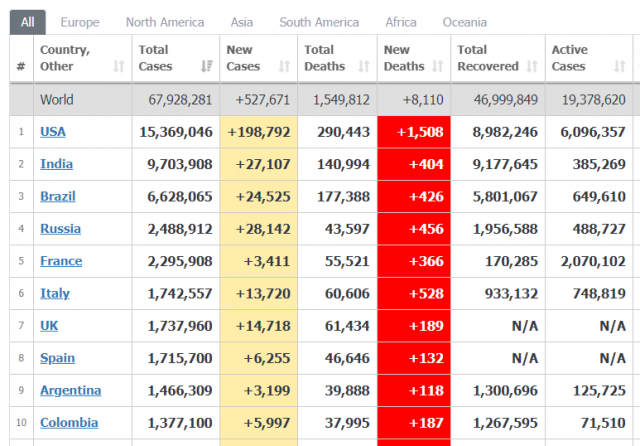640x446 pixels.
Task: Open the India country link
Action: [x=56, y=164]
